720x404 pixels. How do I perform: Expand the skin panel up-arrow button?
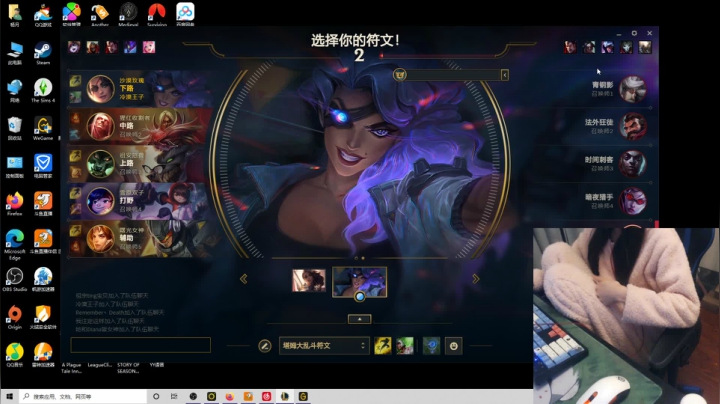(x=360, y=319)
